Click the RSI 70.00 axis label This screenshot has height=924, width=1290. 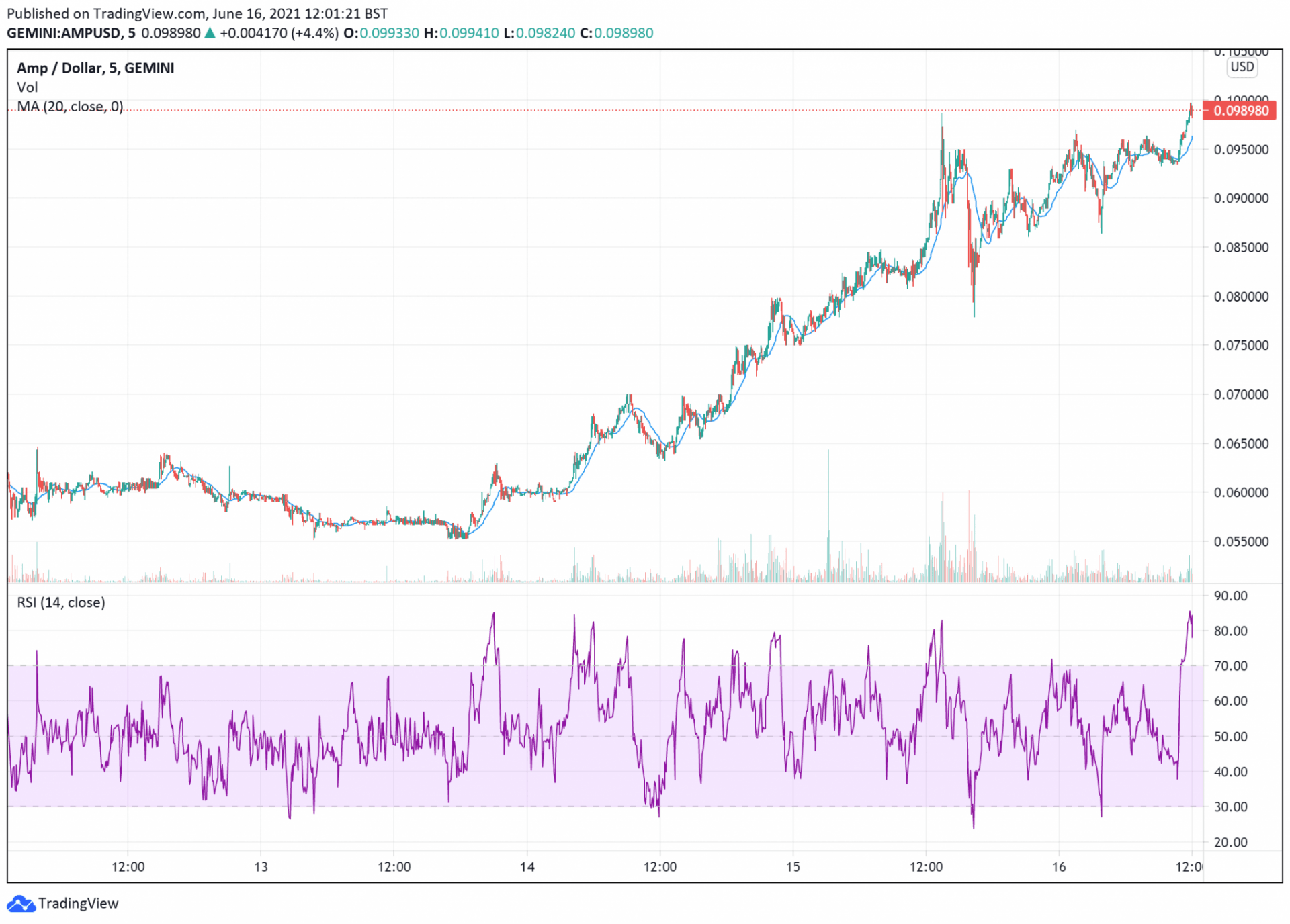(x=1230, y=666)
